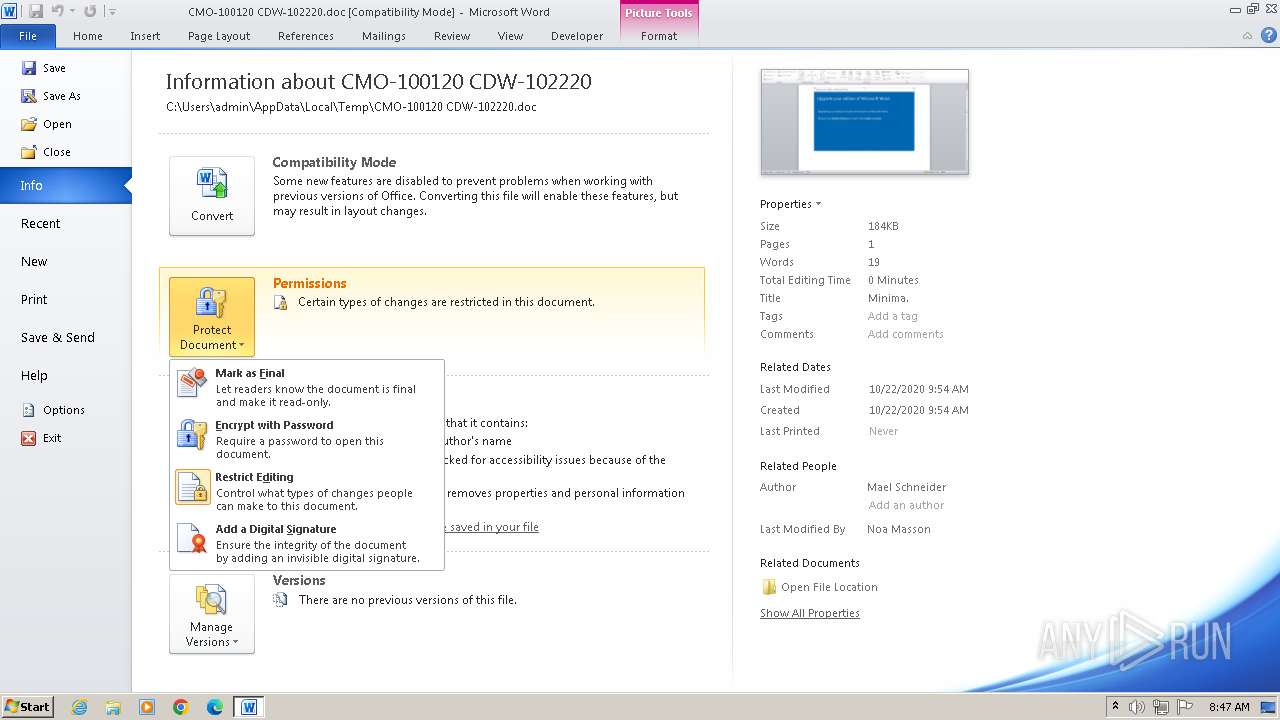Click Save in the Backstage menu

click(44, 68)
